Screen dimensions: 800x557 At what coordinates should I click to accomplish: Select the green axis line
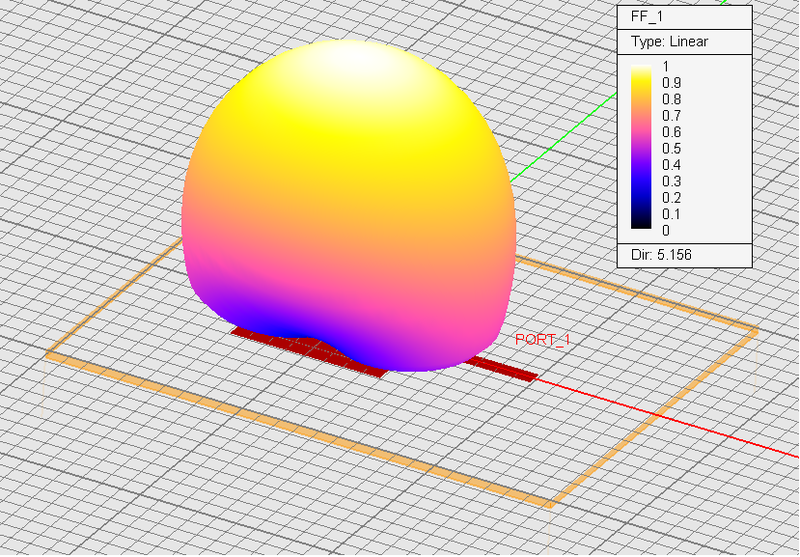click(560, 138)
